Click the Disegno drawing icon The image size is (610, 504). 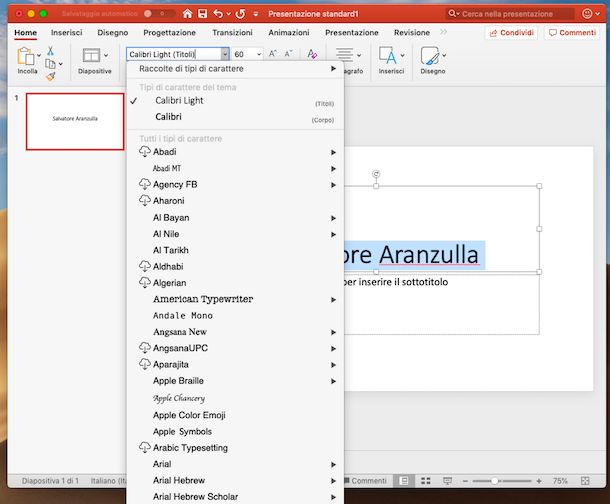[429, 56]
